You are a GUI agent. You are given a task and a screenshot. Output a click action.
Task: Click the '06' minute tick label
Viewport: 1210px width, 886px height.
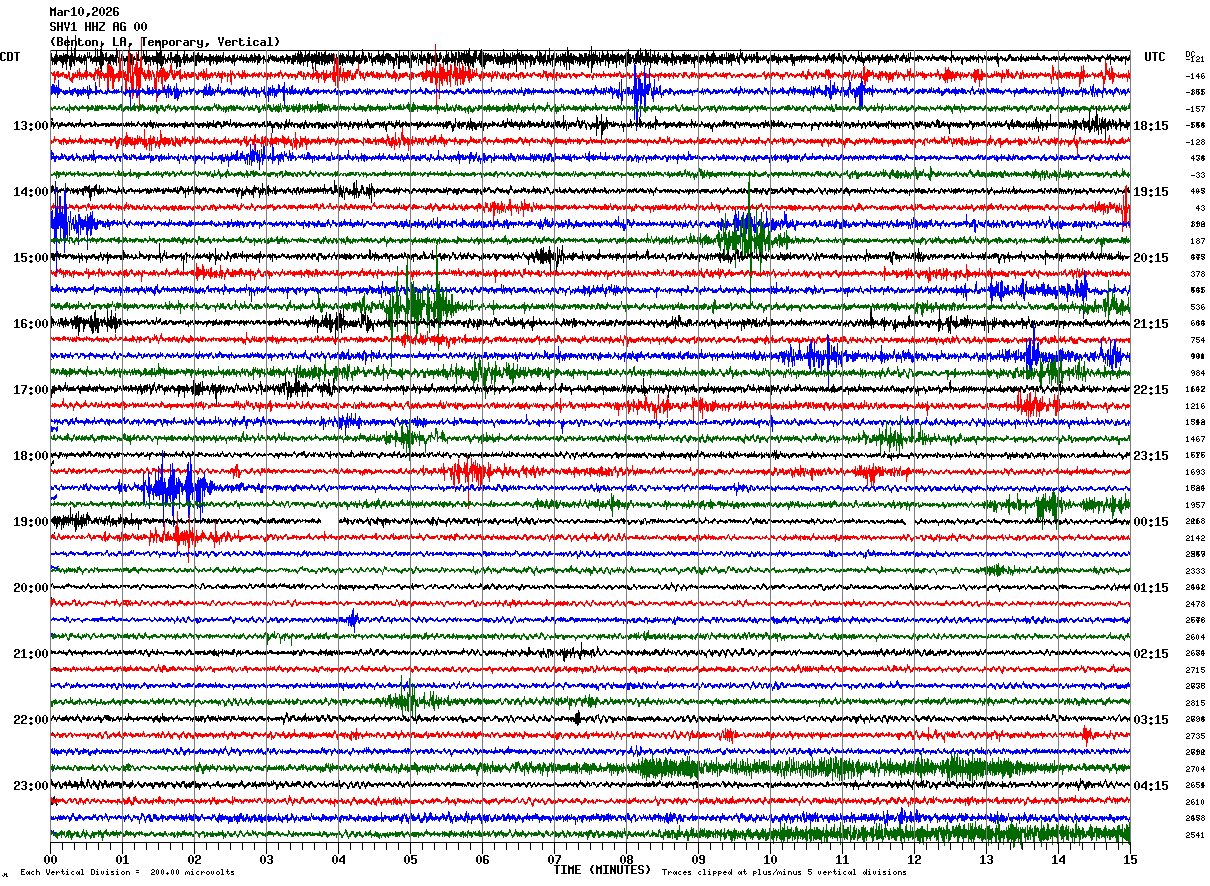pos(482,859)
